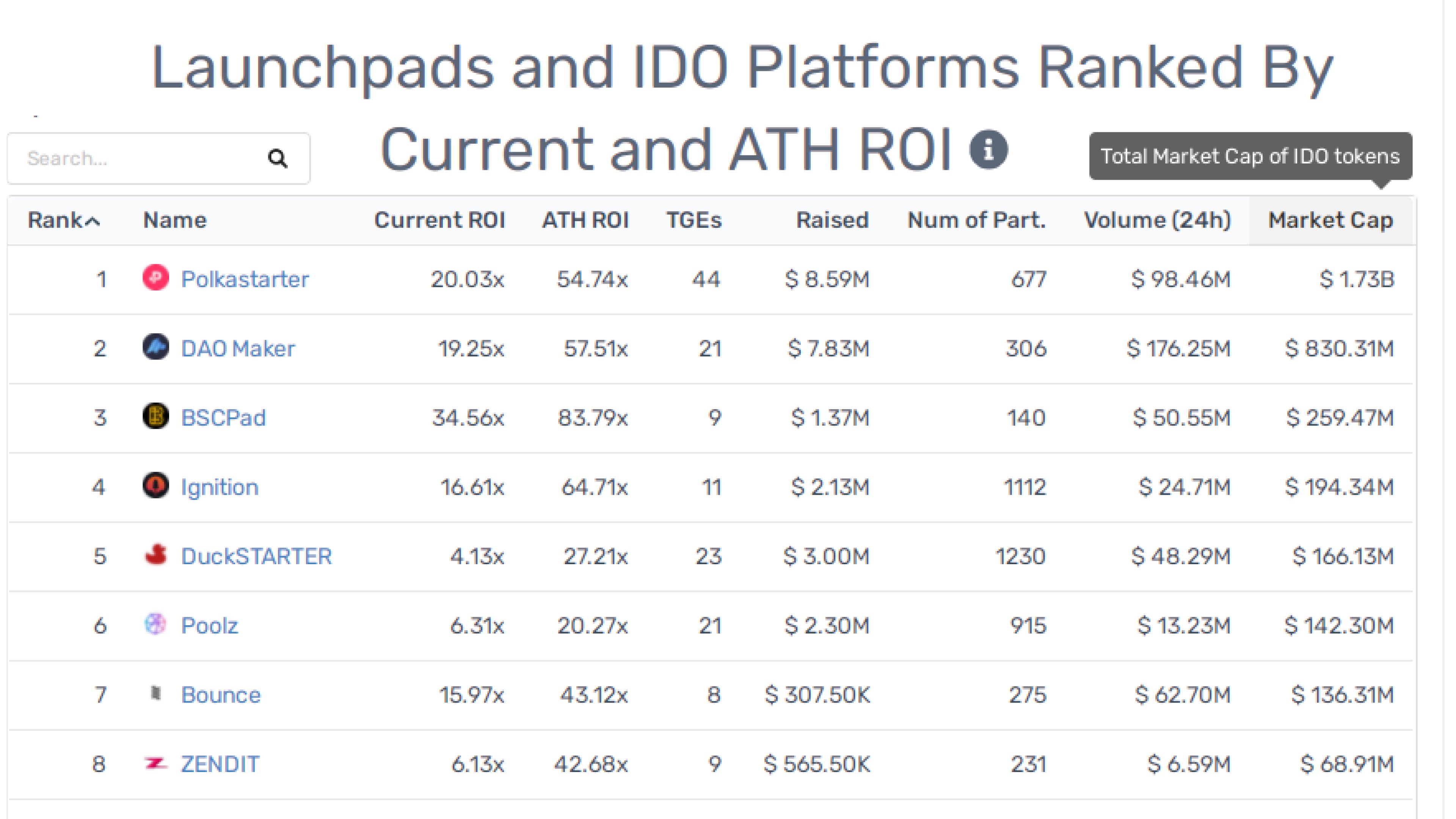Select DAO Maker's $ 176.25M volume
1456x819 pixels.
point(1178,349)
